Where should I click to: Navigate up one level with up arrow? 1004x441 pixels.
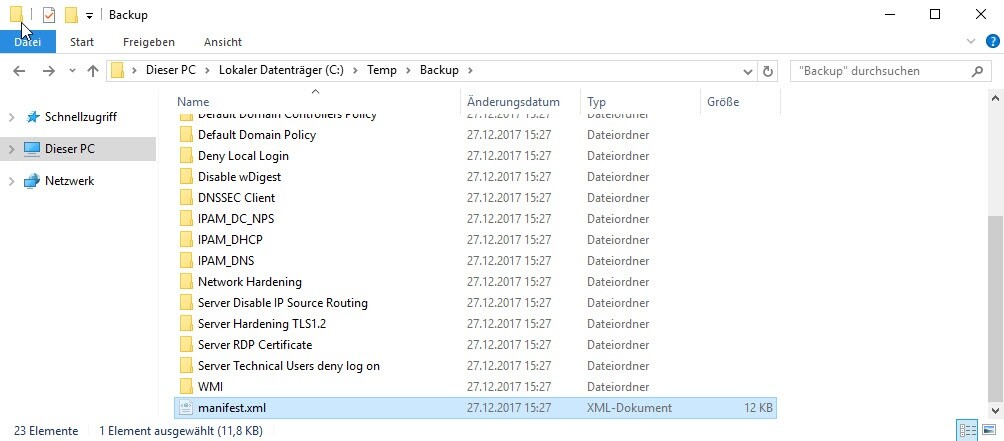click(x=93, y=71)
